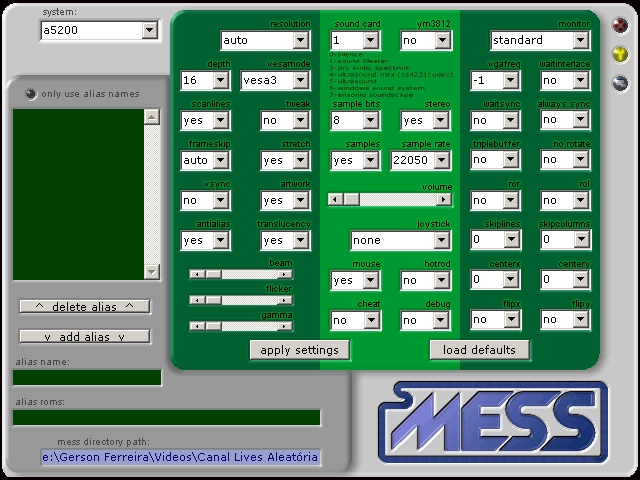Image resolution: width=640 pixels, height=480 pixels.
Task: Expand the flipx dropdown
Action: pos(511,319)
